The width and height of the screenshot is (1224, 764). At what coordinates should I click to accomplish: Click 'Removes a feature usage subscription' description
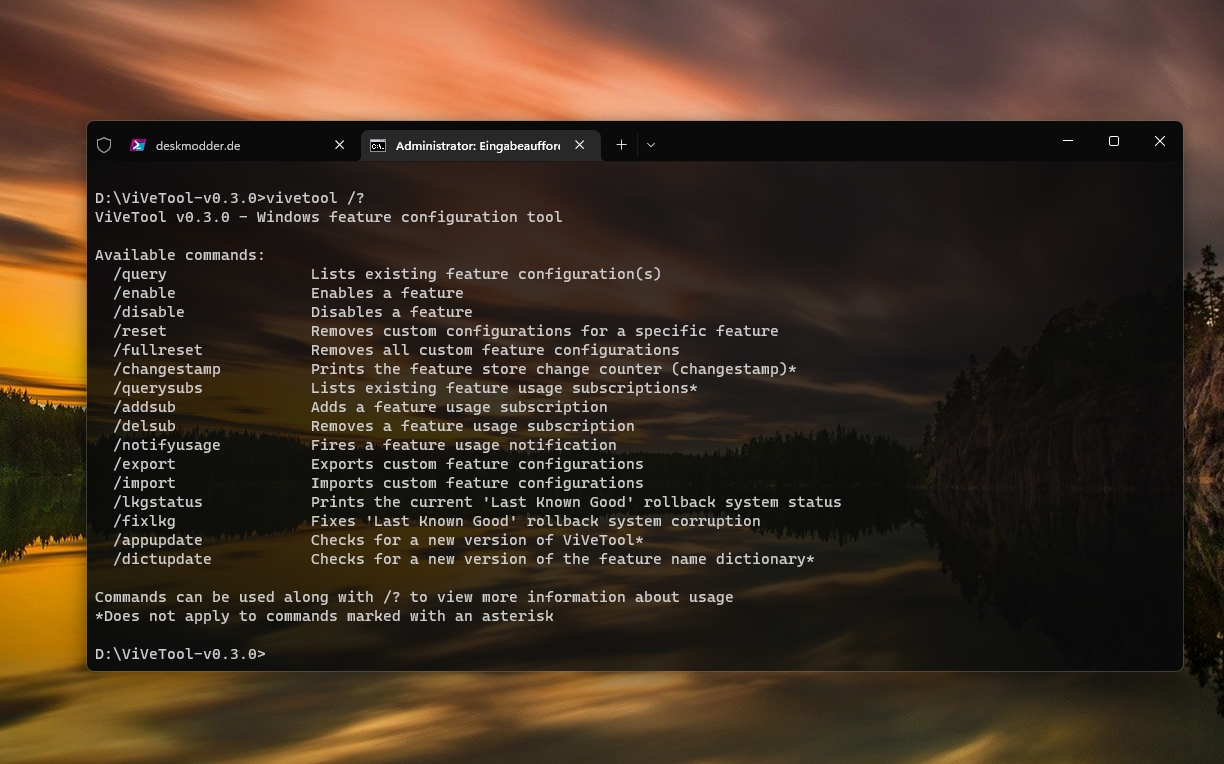click(x=473, y=426)
